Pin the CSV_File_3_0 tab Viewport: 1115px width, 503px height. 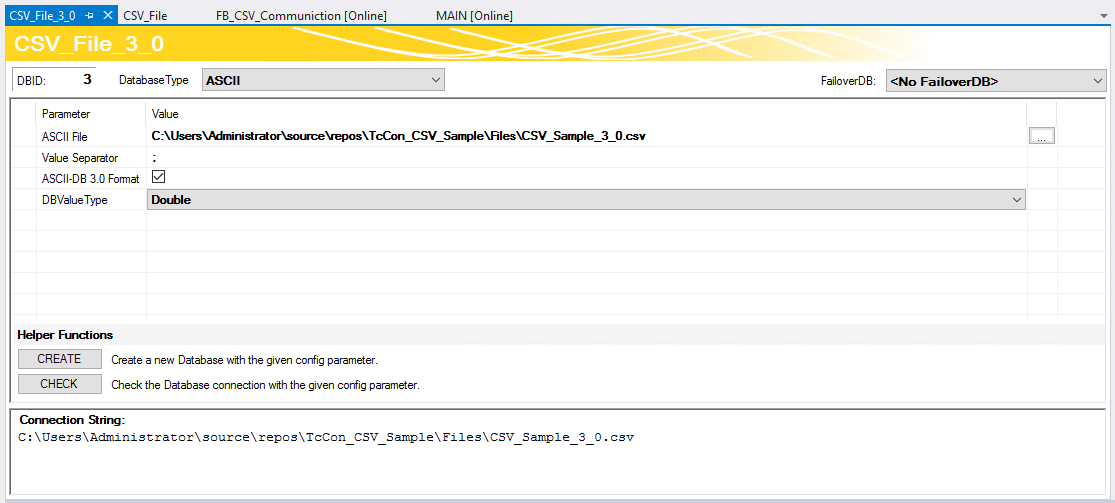[x=90, y=15]
